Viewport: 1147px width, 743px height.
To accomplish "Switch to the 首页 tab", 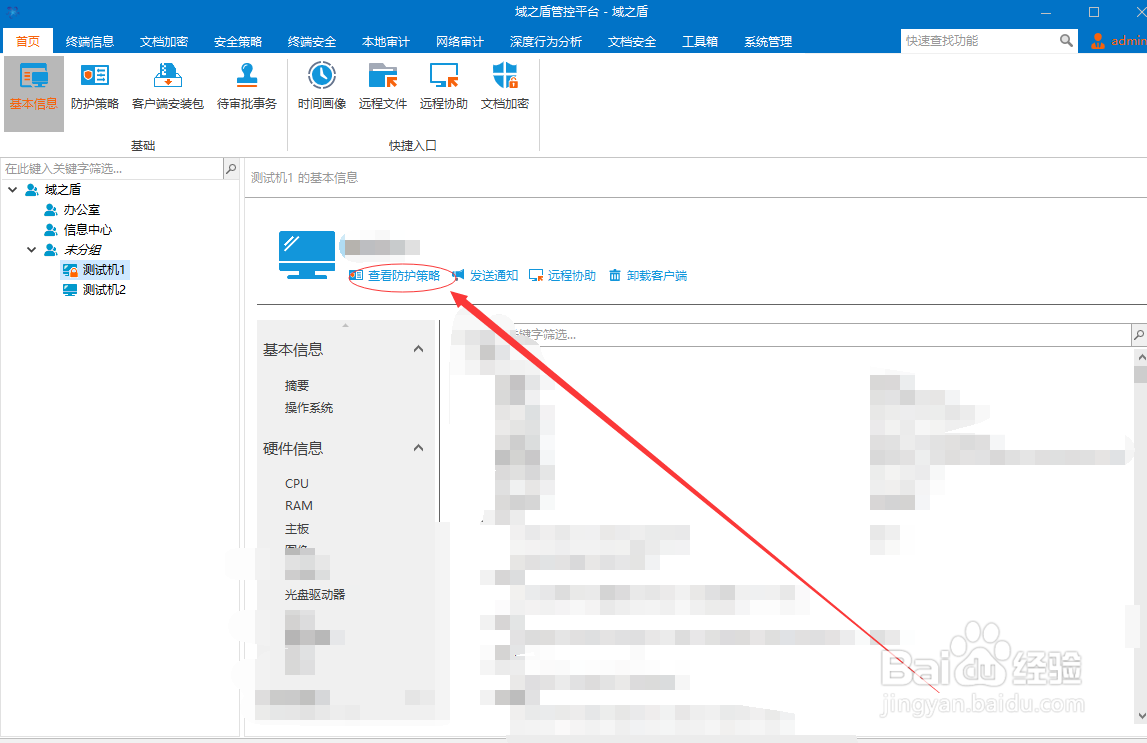I will [28, 42].
